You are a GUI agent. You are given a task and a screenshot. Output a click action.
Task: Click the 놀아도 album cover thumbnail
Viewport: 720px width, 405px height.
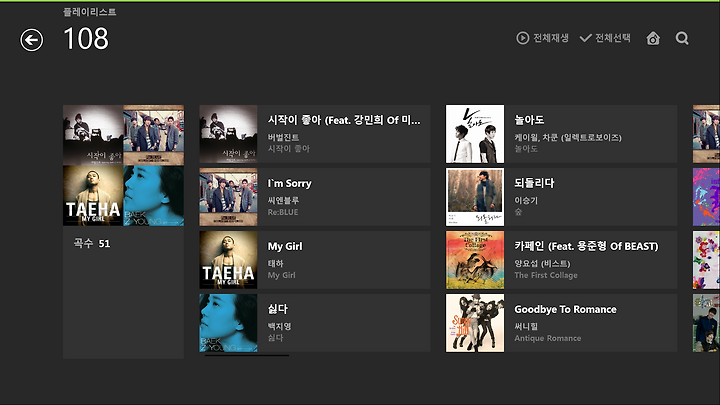475,134
